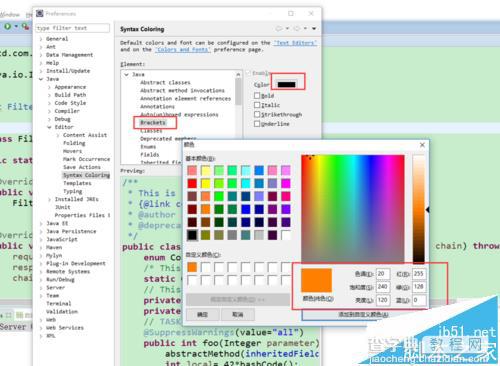Expand the General preferences node
This screenshot has height=366, width=500.
point(41,39)
